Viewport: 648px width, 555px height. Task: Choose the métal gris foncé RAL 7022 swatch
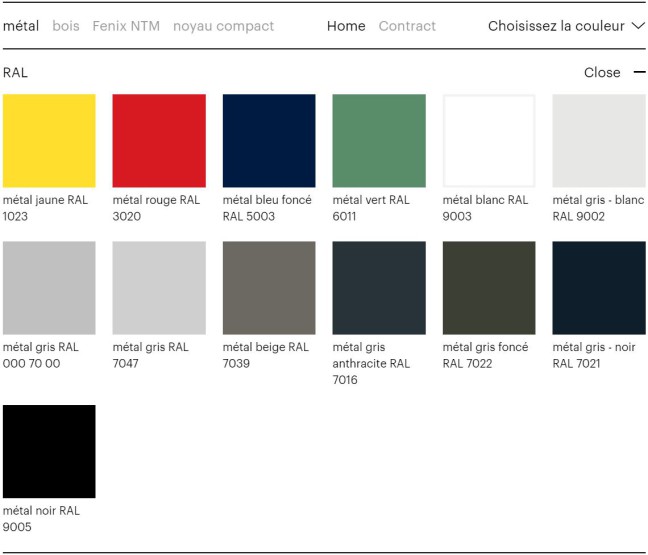[489, 288]
